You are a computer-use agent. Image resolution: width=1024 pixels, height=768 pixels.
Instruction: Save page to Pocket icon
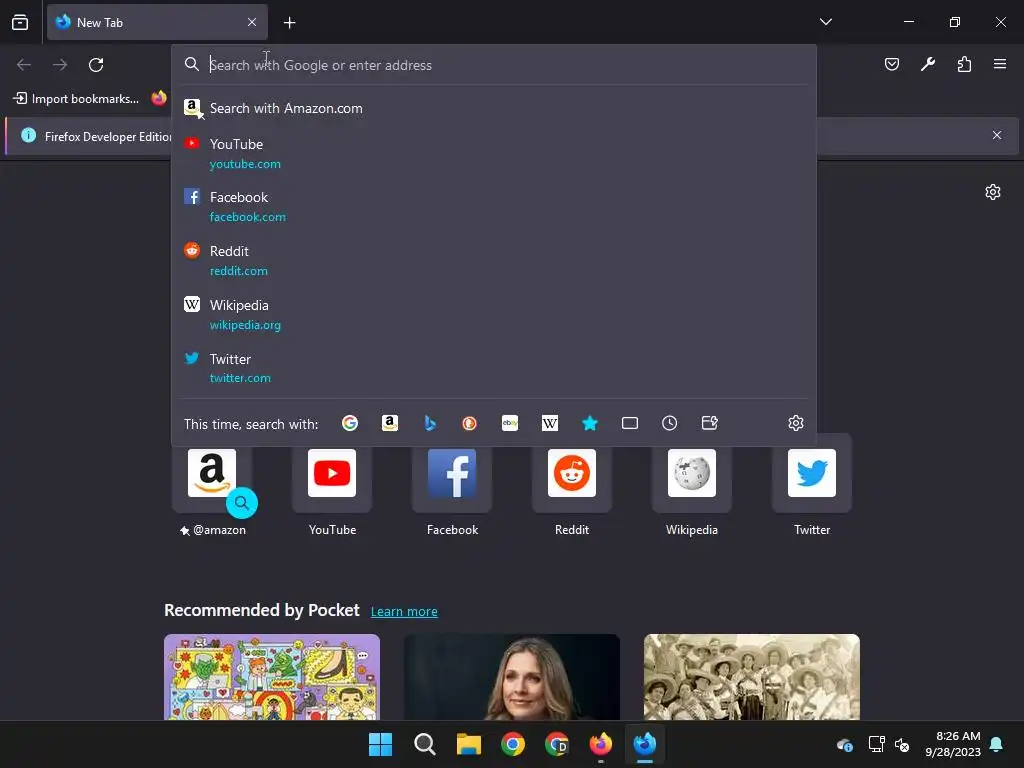click(891, 64)
